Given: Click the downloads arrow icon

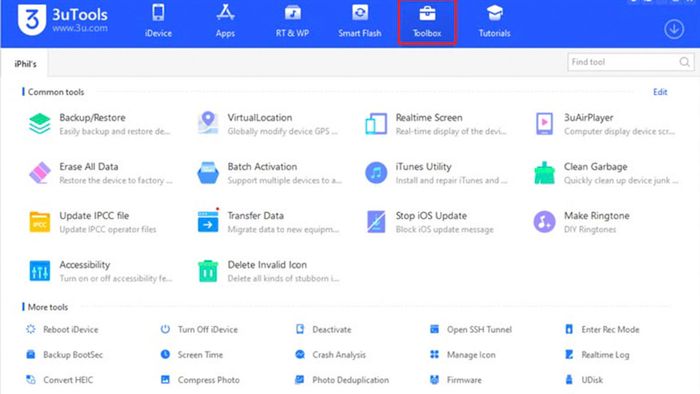Looking at the screenshot, I should (x=674, y=29).
